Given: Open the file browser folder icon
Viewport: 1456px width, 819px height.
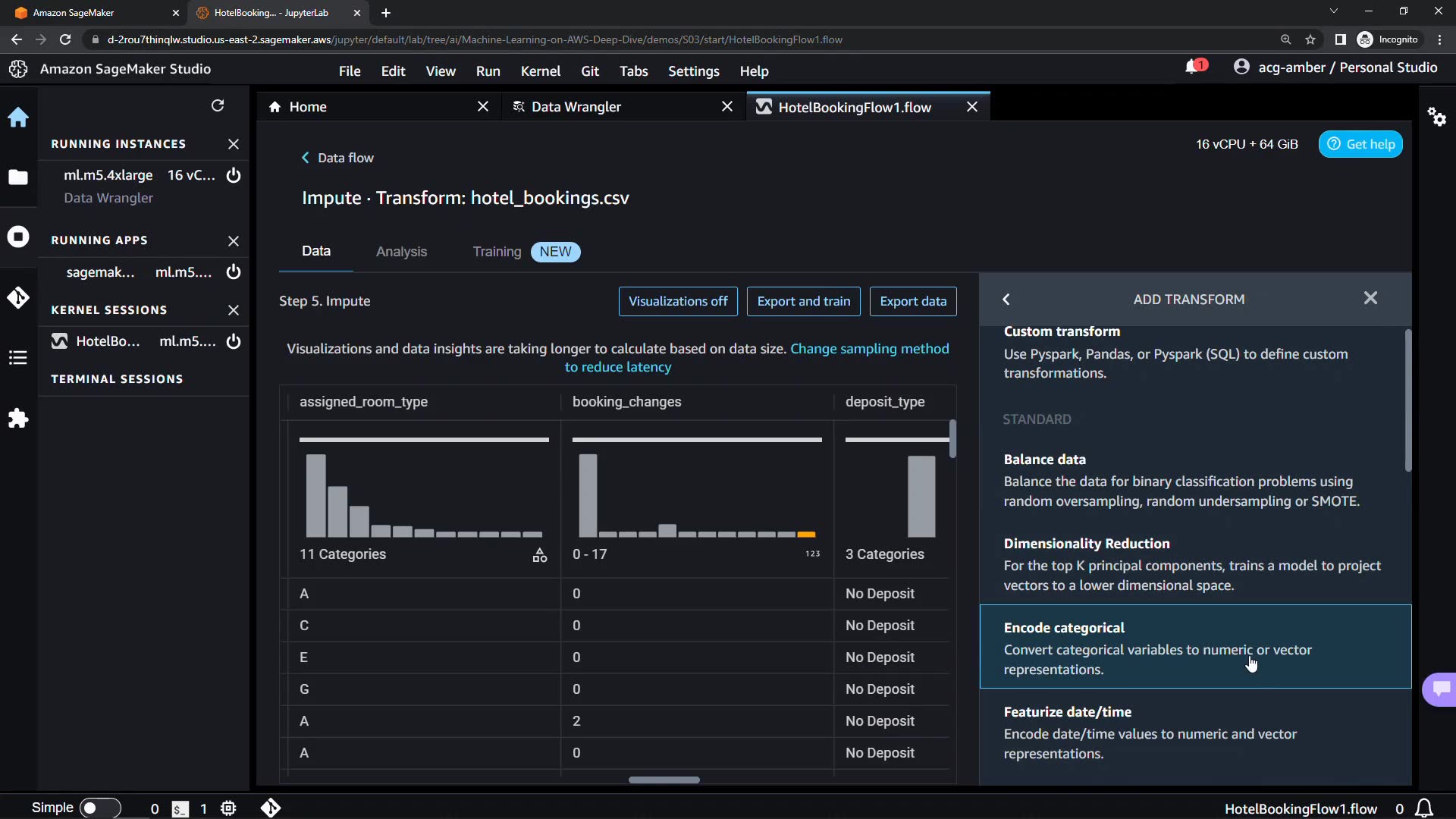Looking at the screenshot, I should point(18,177).
